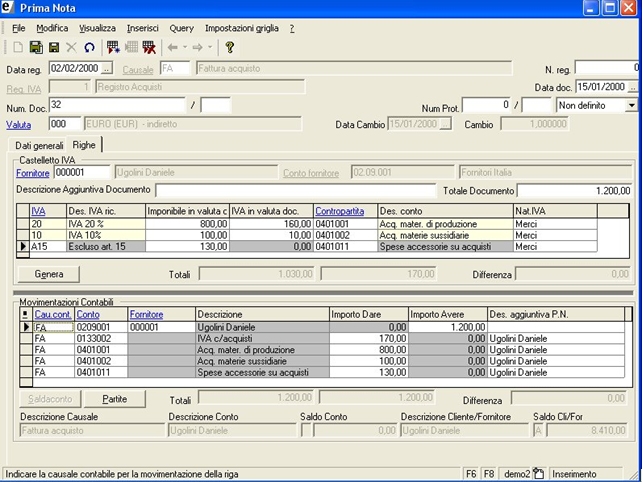Open the Impostazioni griglia menu
Viewport: 643px width, 482px height.
point(241,28)
